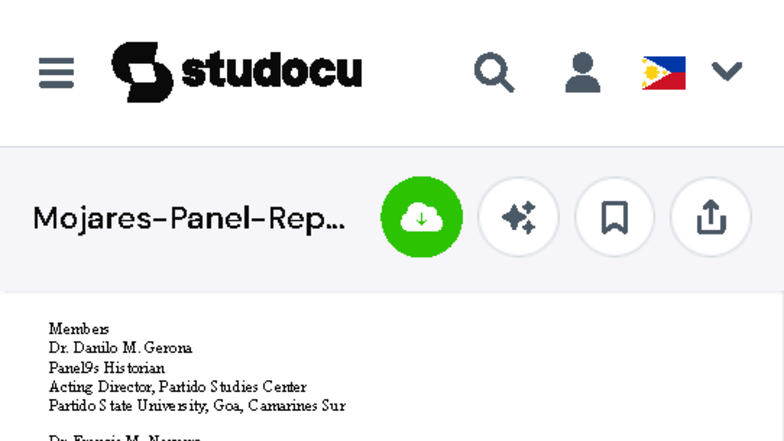Click the Mojares-Panel-Rep... document title
Viewport: 784px width, 441px height.
click(x=189, y=218)
